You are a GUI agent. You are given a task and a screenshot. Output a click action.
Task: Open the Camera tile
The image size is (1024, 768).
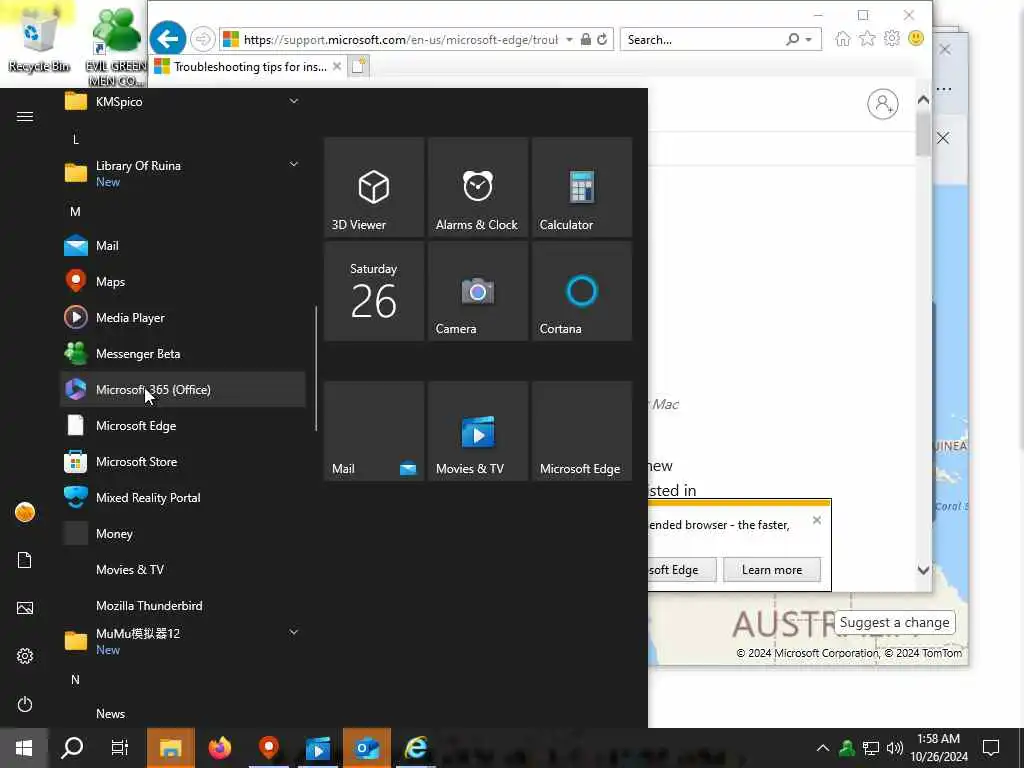point(477,291)
